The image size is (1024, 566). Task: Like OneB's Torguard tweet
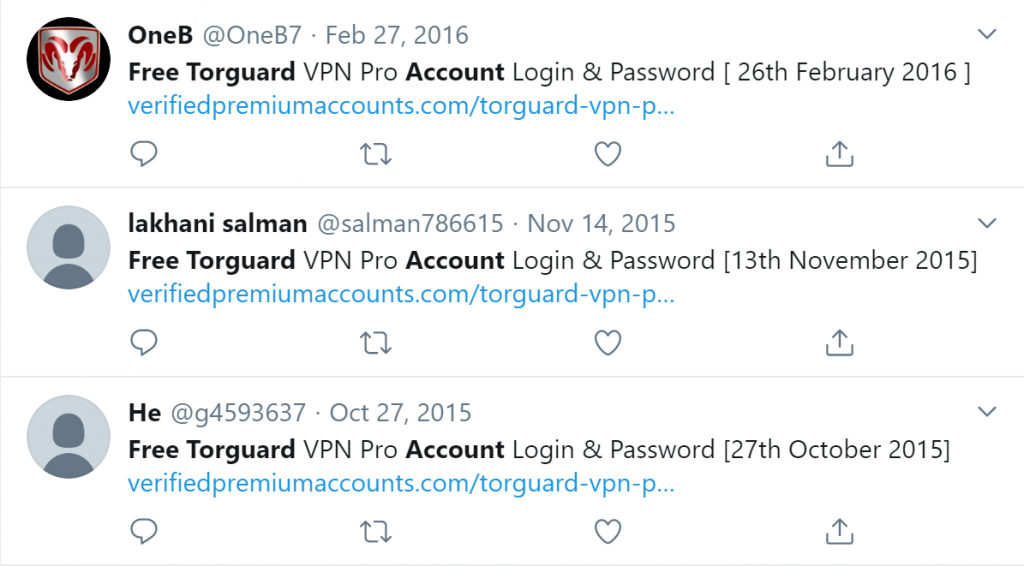[x=607, y=154]
